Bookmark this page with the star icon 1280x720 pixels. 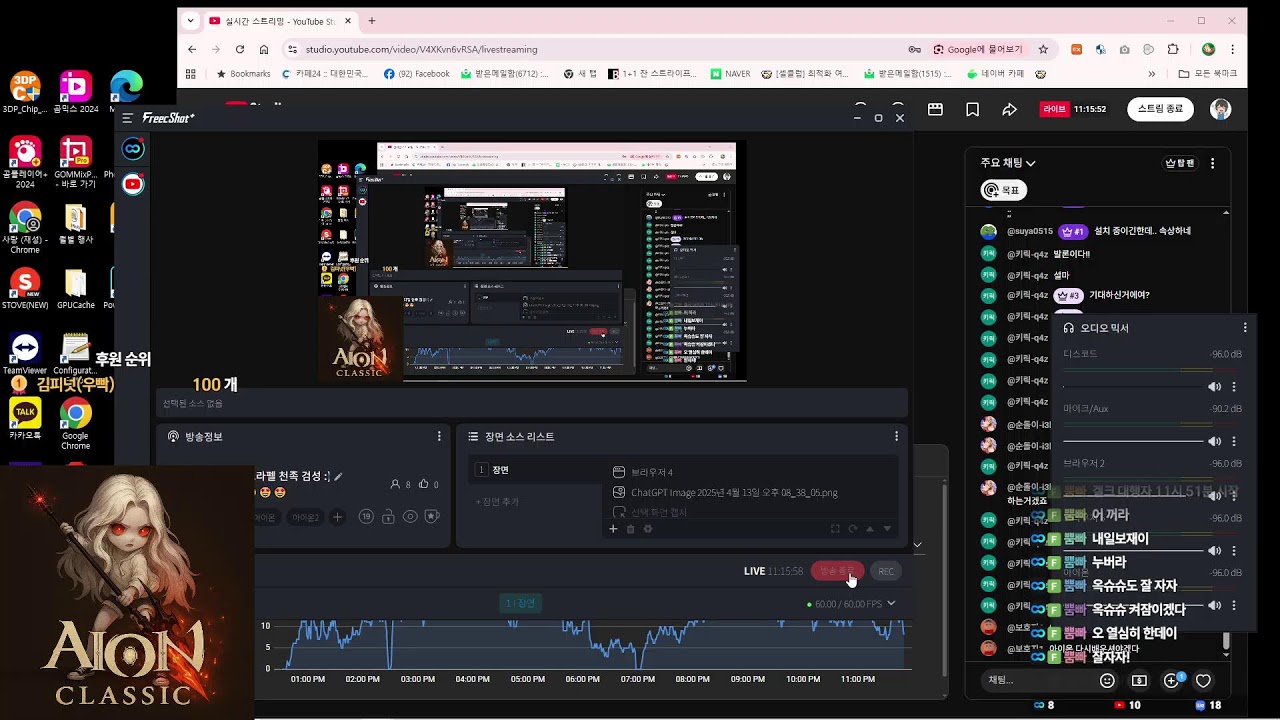point(1043,49)
